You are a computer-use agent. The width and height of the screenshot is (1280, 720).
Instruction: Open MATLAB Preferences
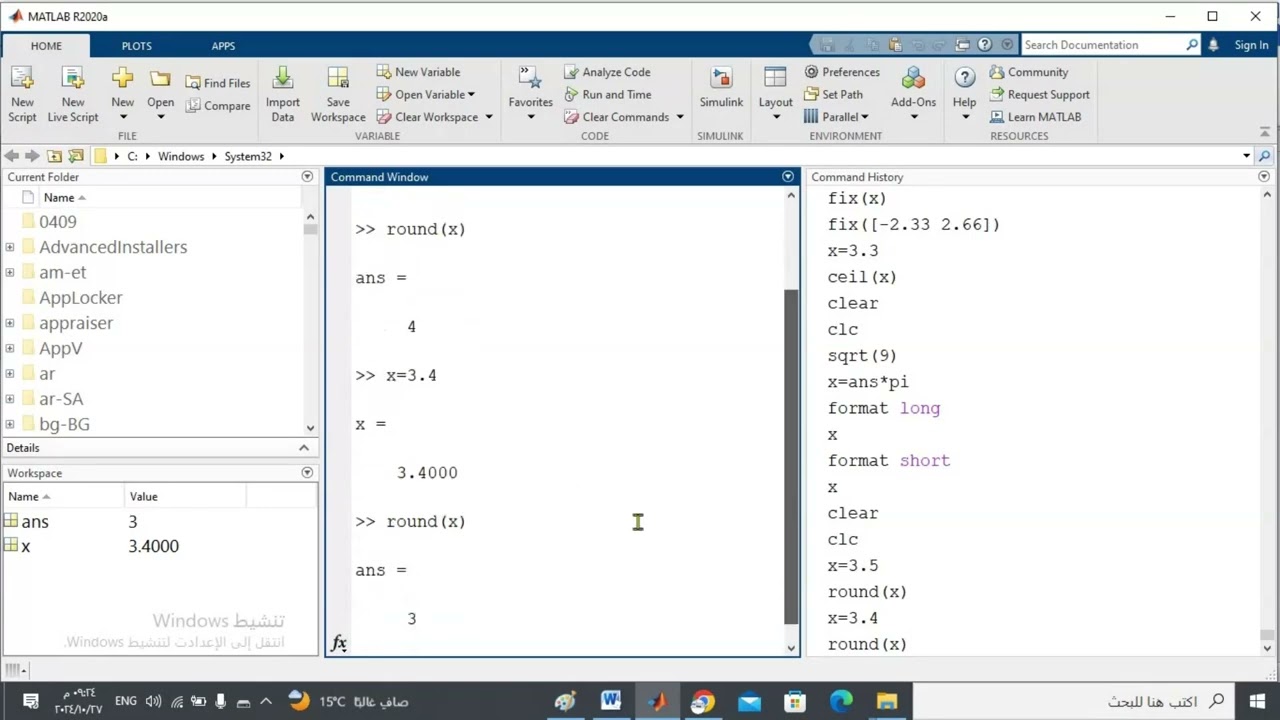842,72
